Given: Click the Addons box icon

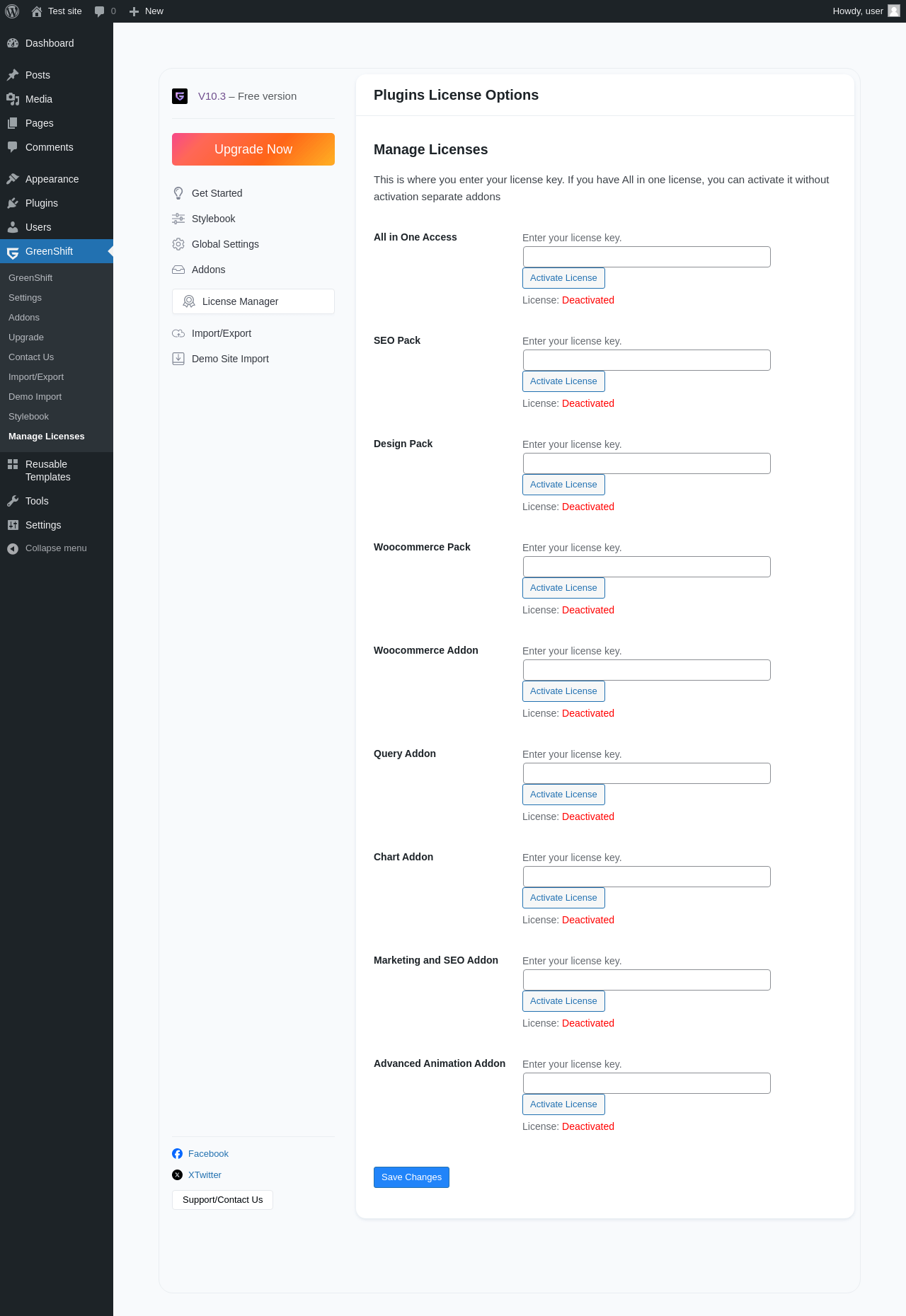Looking at the screenshot, I should point(178,270).
